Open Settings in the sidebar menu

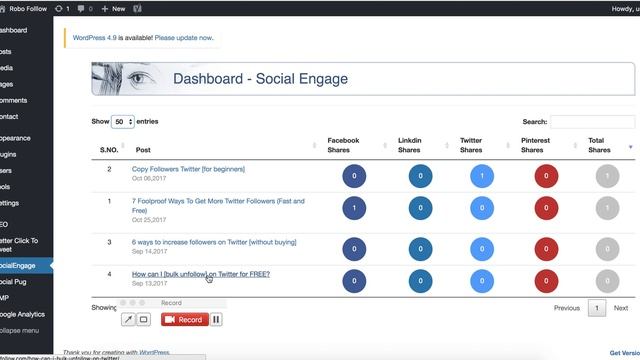(9, 203)
